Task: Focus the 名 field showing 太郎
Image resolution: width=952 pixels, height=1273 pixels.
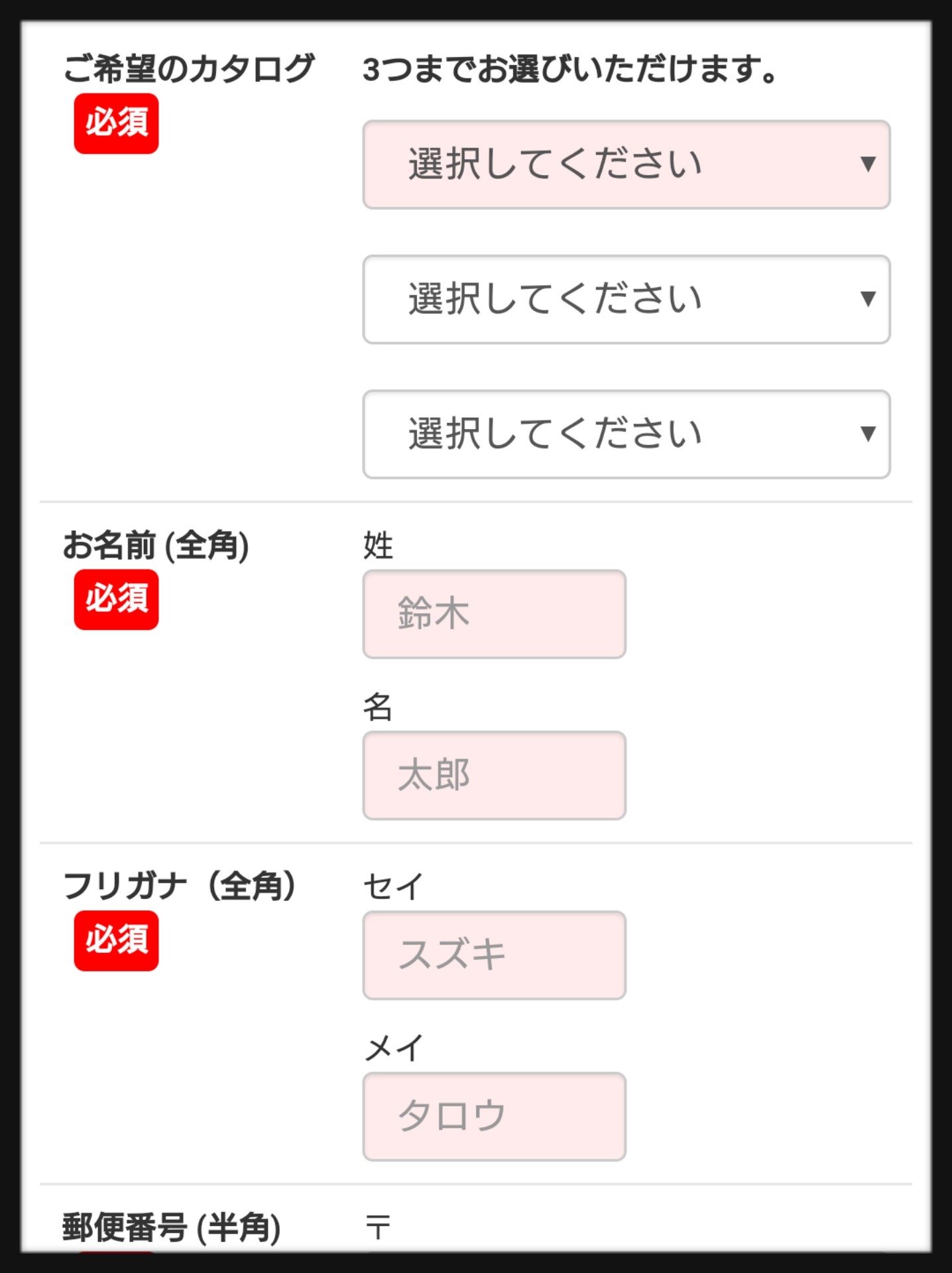Action: [494, 775]
